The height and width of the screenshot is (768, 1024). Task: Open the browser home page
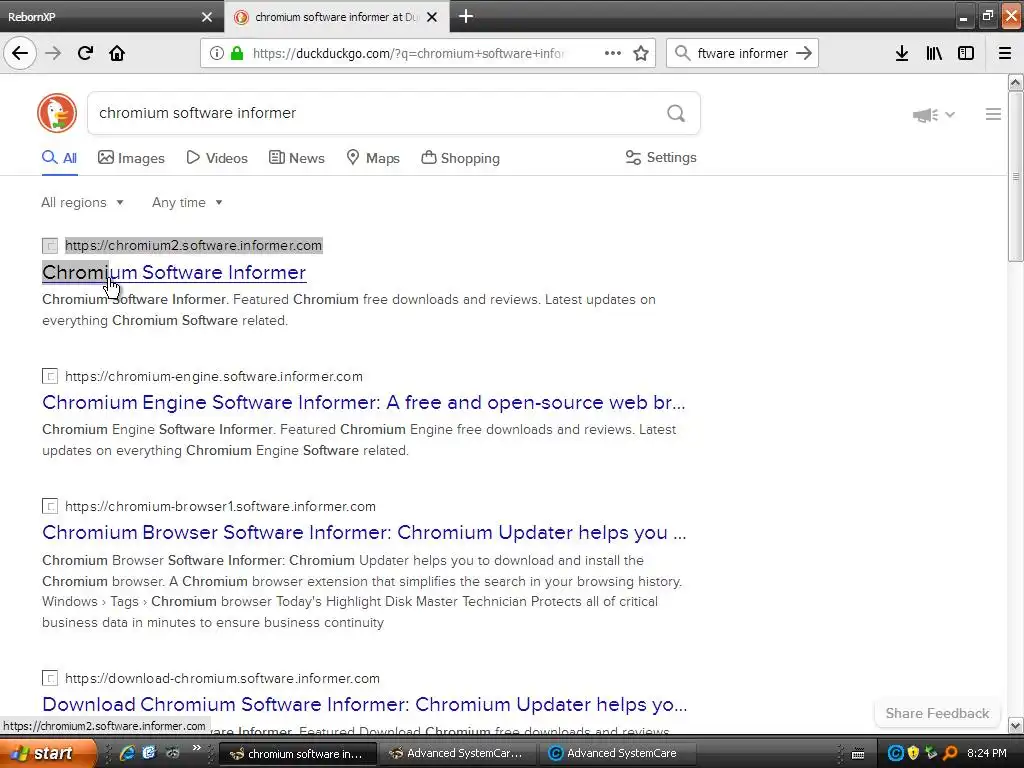click(117, 53)
